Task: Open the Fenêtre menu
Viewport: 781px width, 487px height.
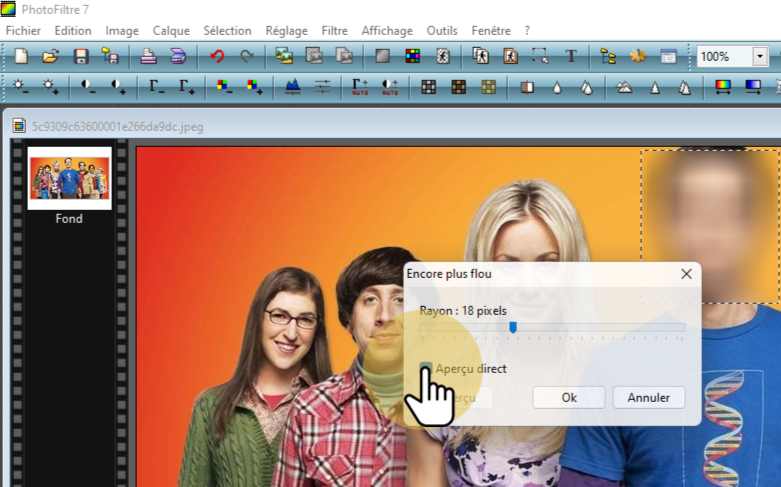Action: (491, 31)
